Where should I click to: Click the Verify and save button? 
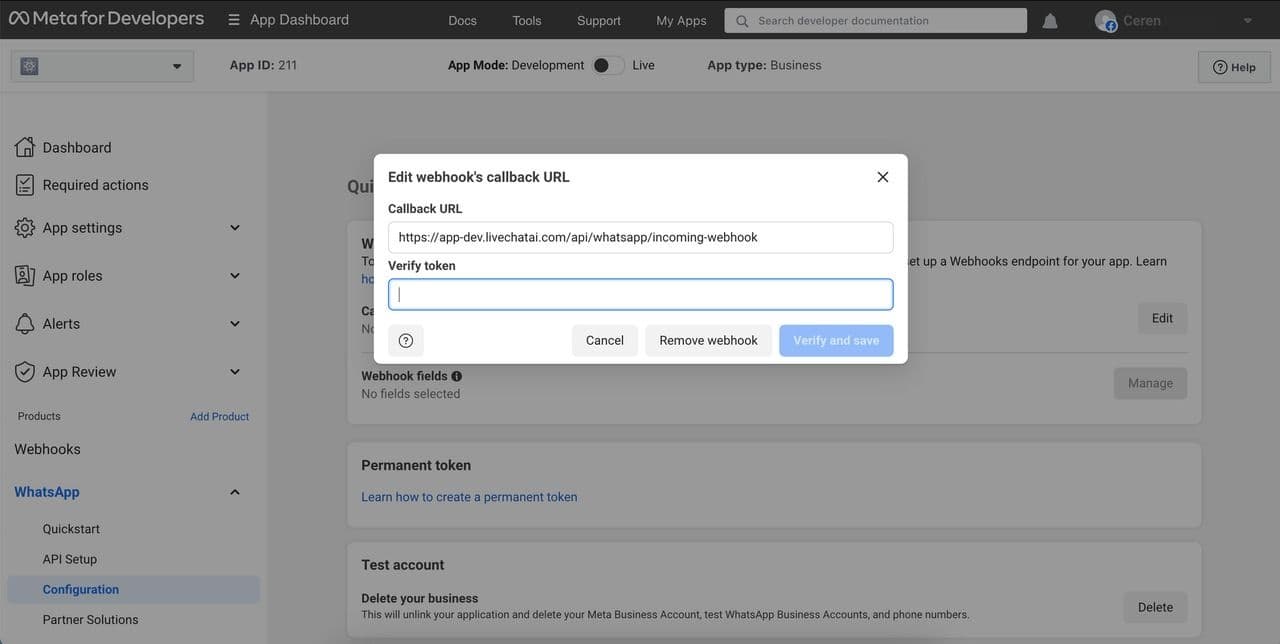pyautogui.click(x=836, y=340)
